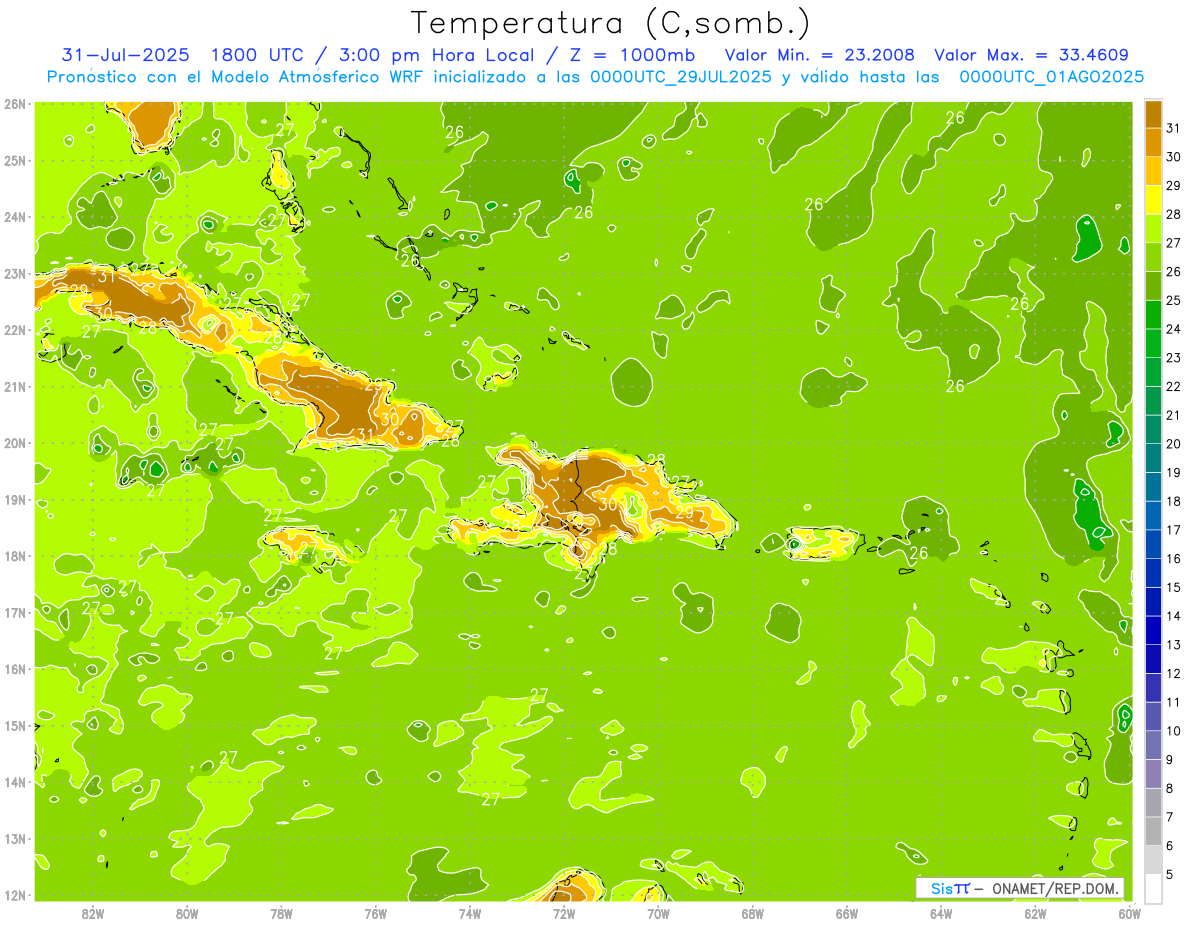Click the '0000UTC_29JUL2025' initialization time

(x=681, y=77)
